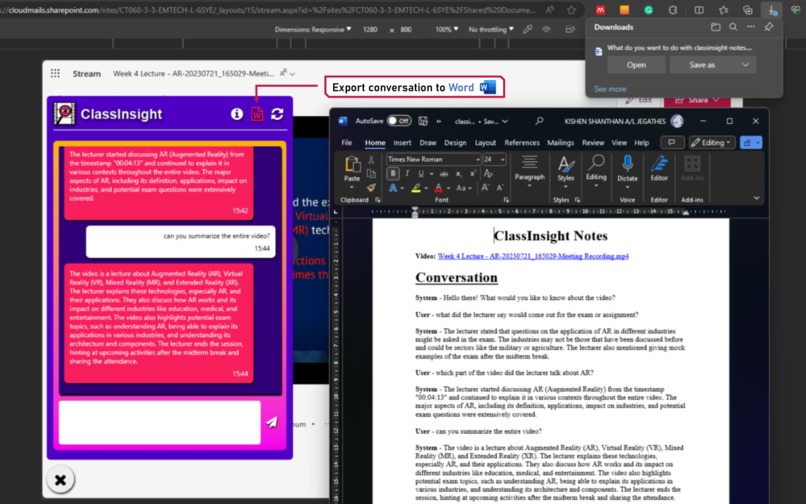This screenshot has width=806, height=504.
Task: Toggle Subscript formatting in Word
Action: tap(459, 174)
